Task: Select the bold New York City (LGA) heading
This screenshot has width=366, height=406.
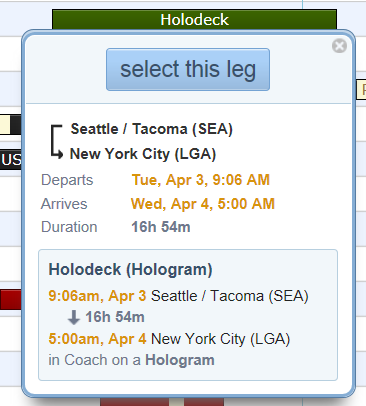Action: point(143,154)
